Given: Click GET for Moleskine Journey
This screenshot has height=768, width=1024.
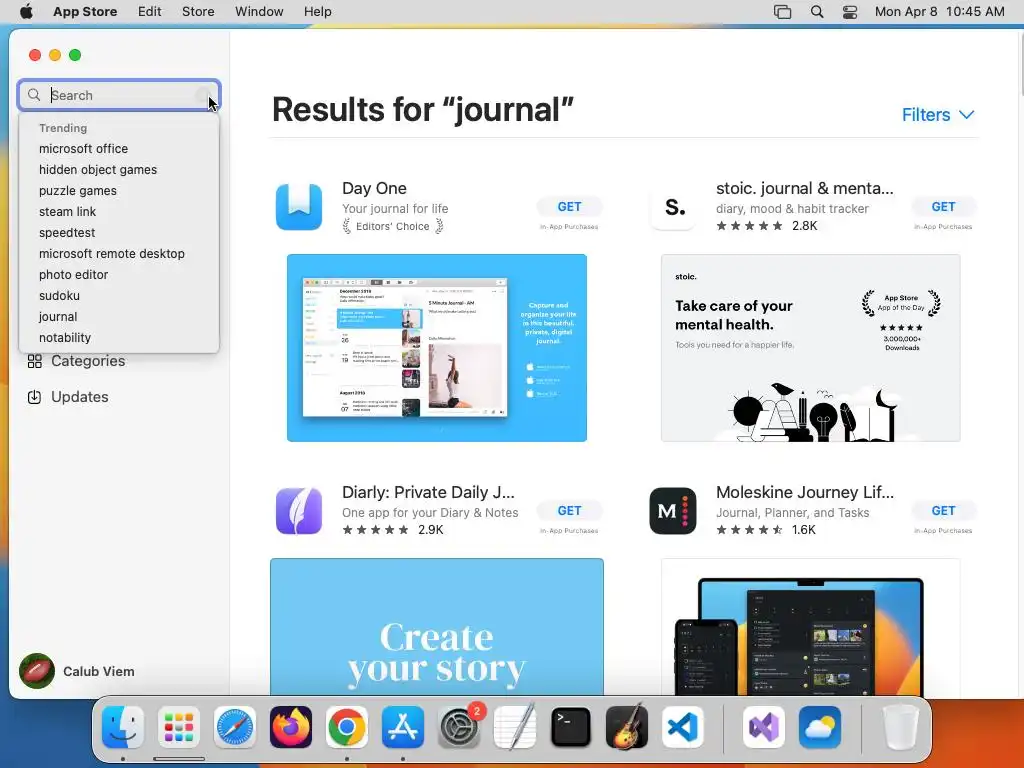Looking at the screenshot, I should coord(943,511).
